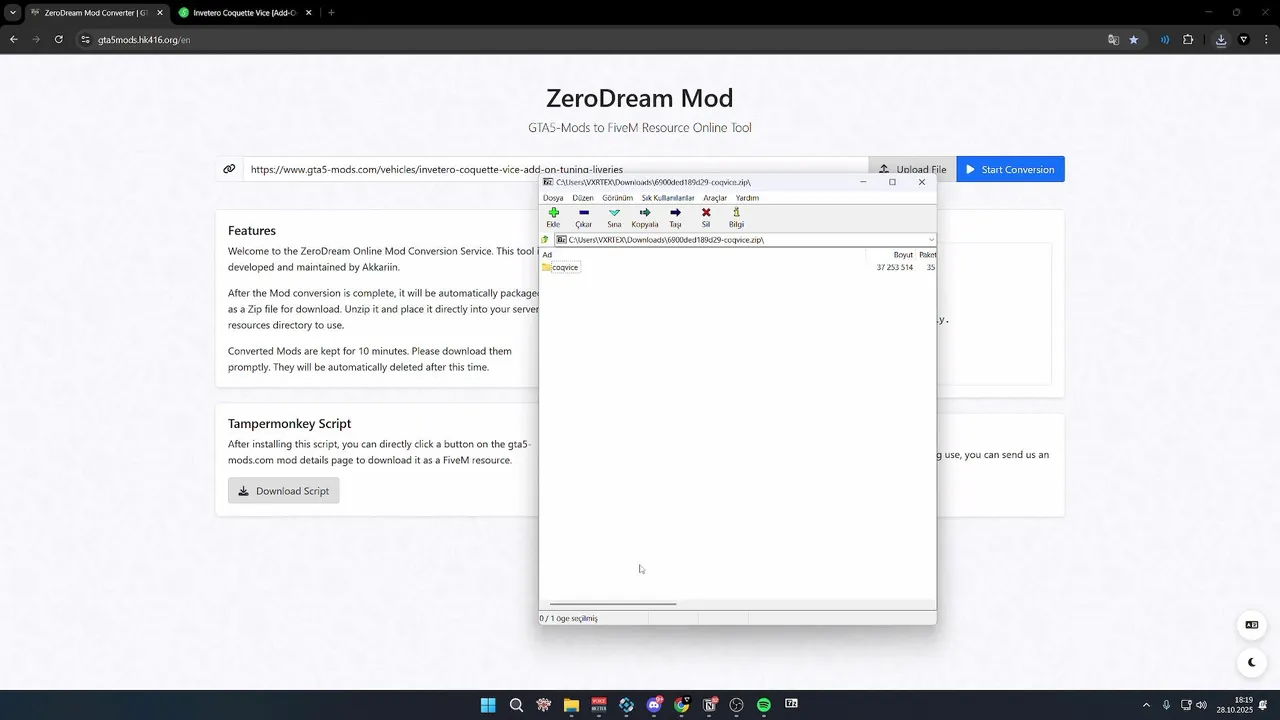Viewport: 1280px width, 720px height.
Task: Sort by the Ad column header
Action: (x=547, y=255)
